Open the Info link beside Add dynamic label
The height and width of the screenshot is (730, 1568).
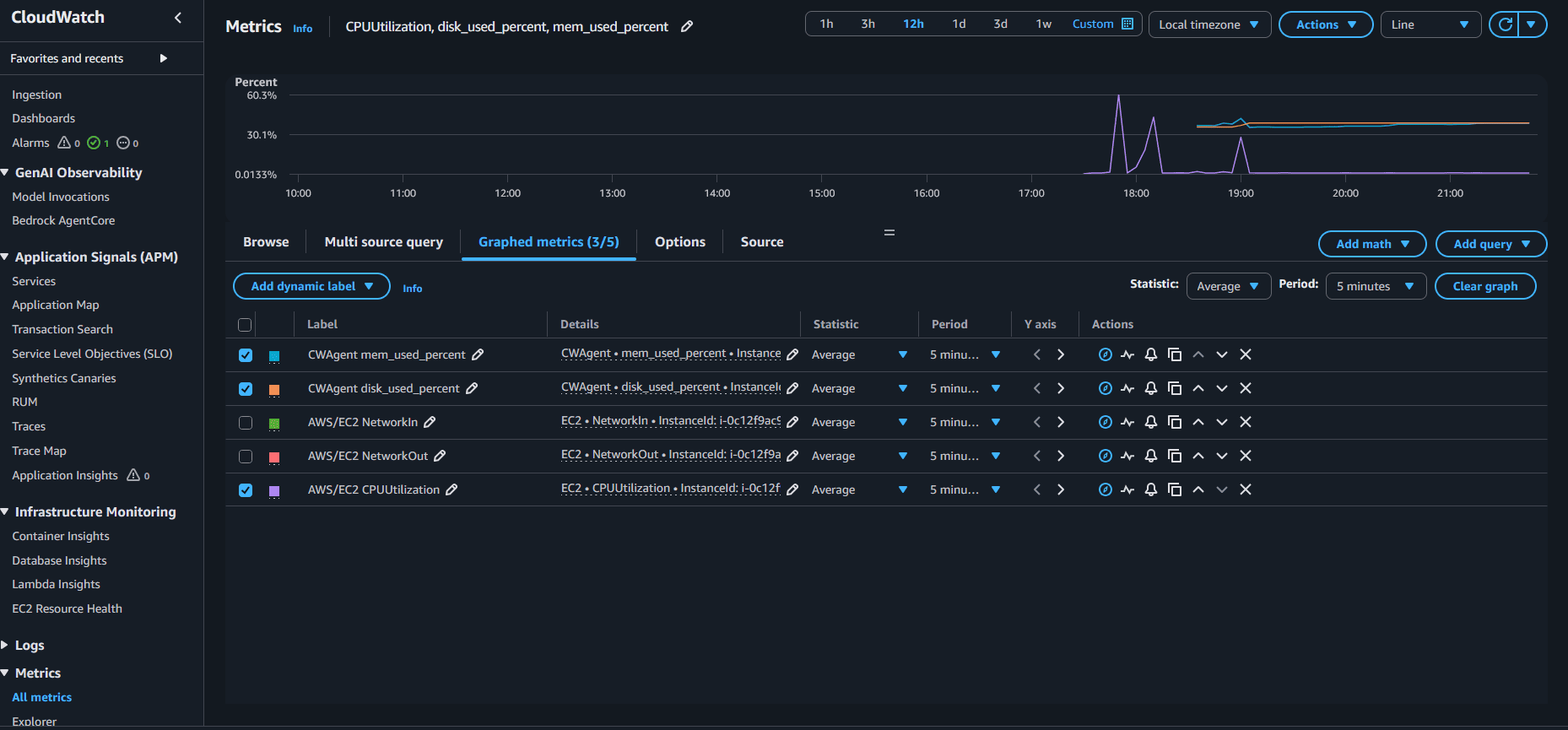click(x=413, y=289)
